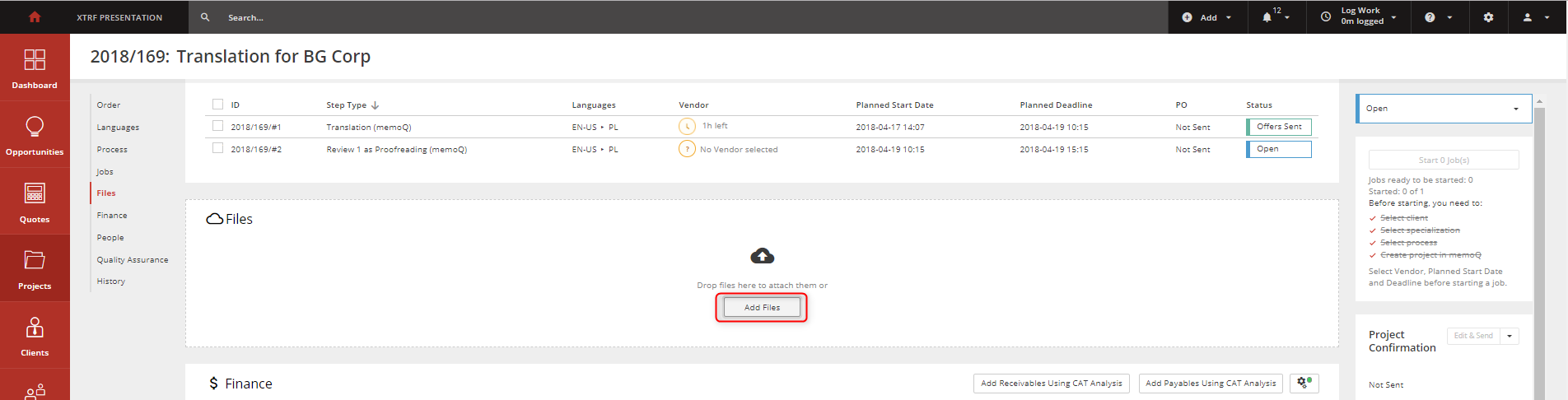Click 'Translation (memoQ)' step type
This screenshot has height=400, width=1568.
click(x=369, y=128)
